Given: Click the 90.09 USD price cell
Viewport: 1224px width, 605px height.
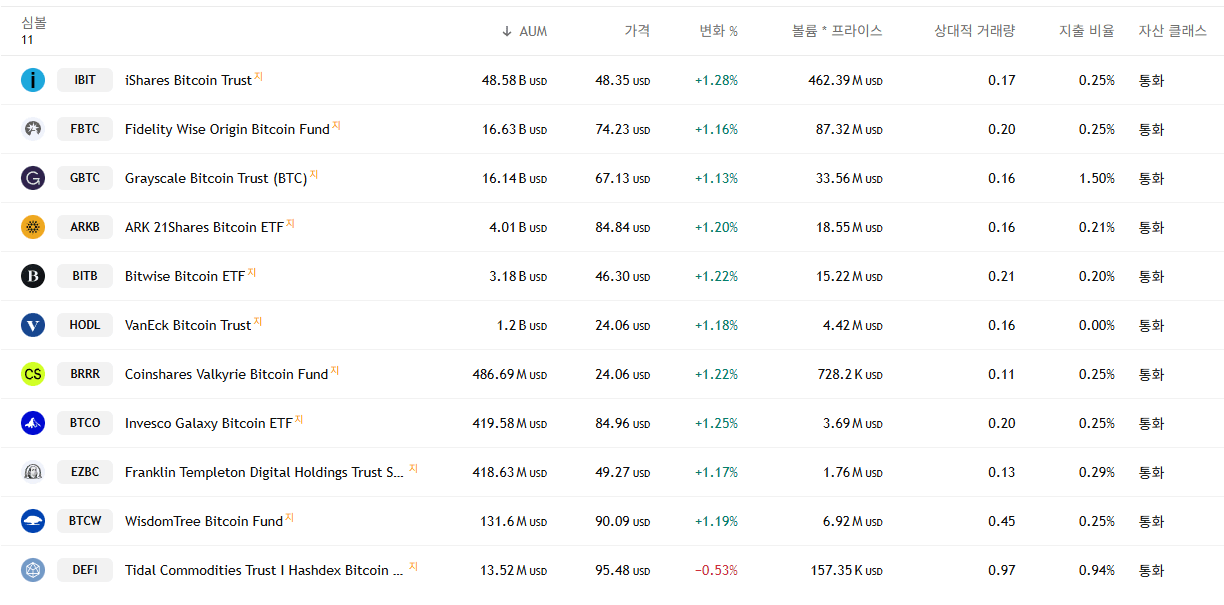Looking at the screenshot, I should (x=622, y=521).
